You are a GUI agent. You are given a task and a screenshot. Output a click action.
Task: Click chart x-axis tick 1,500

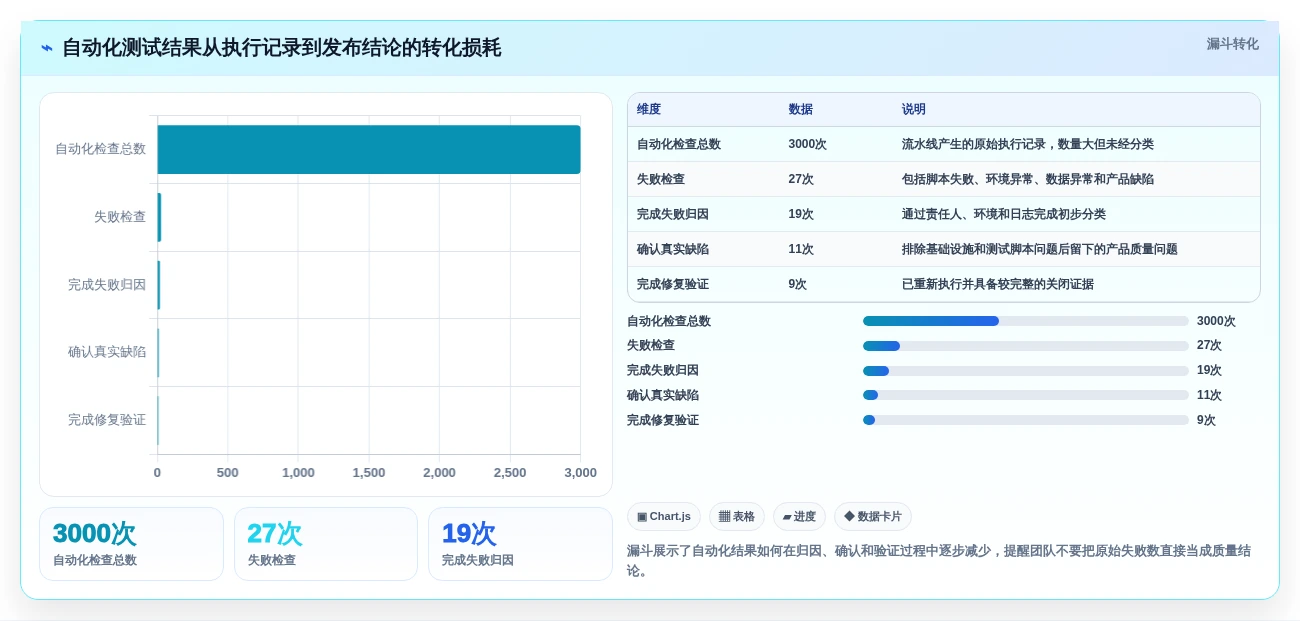369,473
